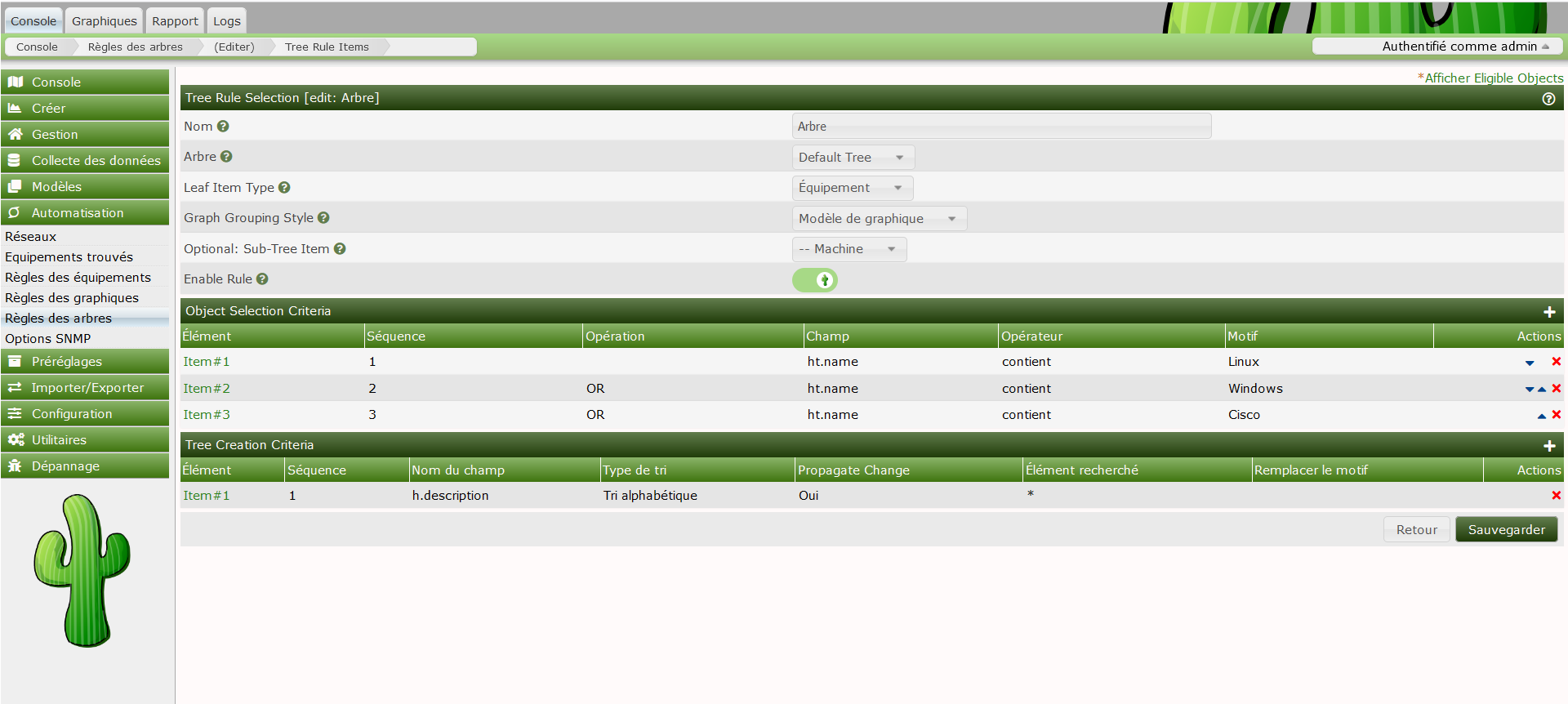Open the Item#2 link in selection criteria

pos(207,389)
